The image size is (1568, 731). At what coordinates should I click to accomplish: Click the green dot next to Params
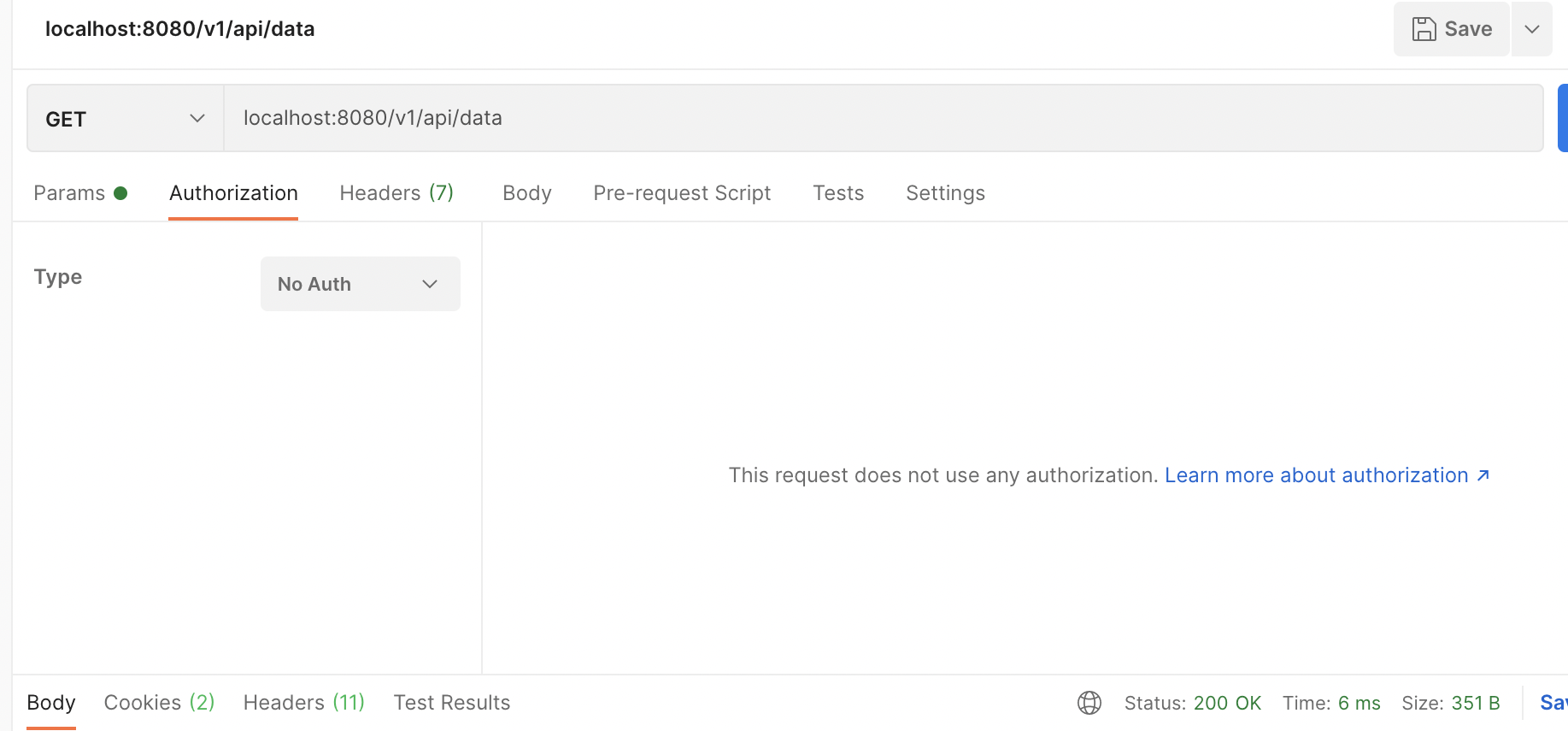pos(120,193)
